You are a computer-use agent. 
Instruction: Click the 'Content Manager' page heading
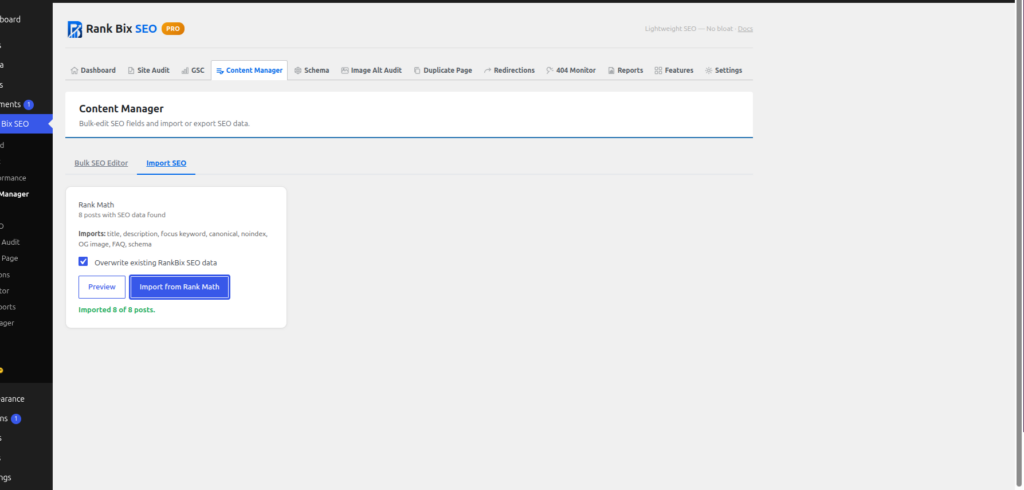click(121, 108)
